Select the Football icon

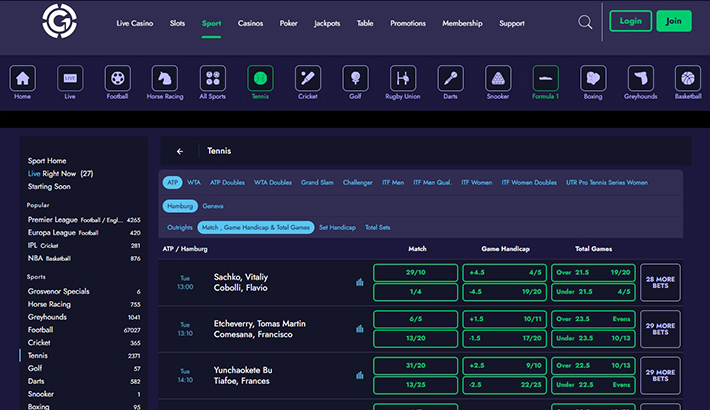click(117, 78)
